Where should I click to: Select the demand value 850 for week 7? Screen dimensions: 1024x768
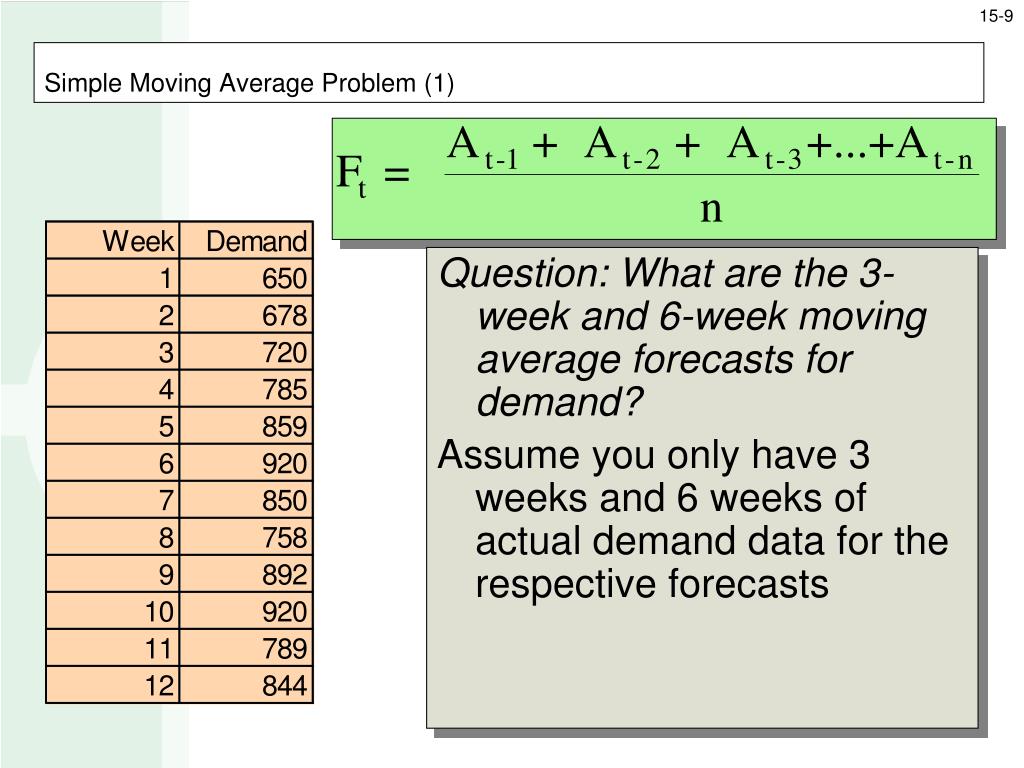pos(246,500)
